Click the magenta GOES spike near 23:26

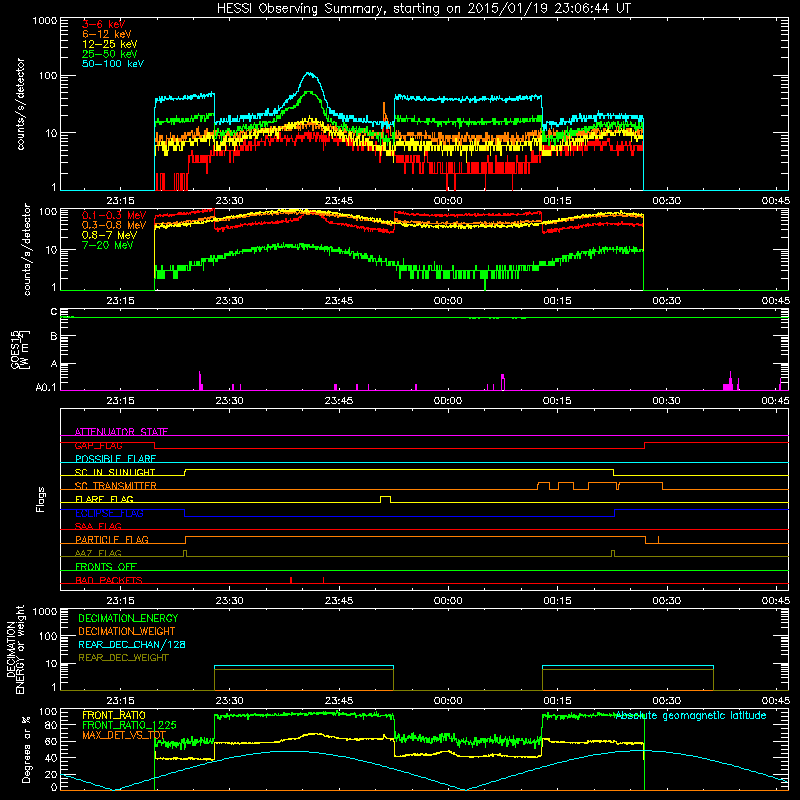(x=200, y=381)
